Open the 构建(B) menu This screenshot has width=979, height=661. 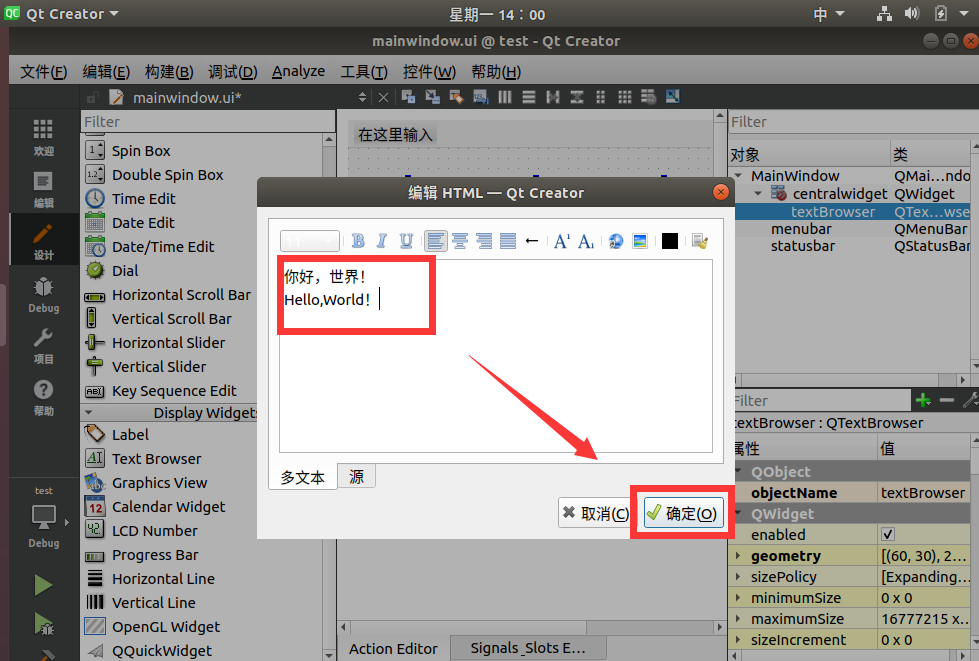pos(169,72)
